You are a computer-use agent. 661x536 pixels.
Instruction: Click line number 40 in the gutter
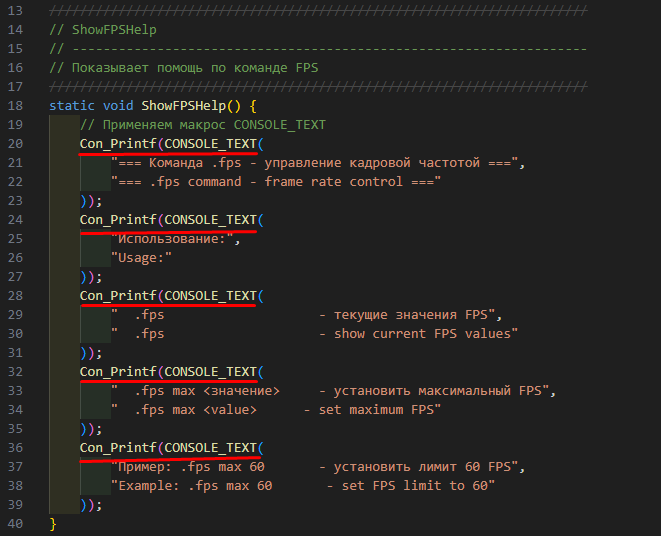(15, 523)
